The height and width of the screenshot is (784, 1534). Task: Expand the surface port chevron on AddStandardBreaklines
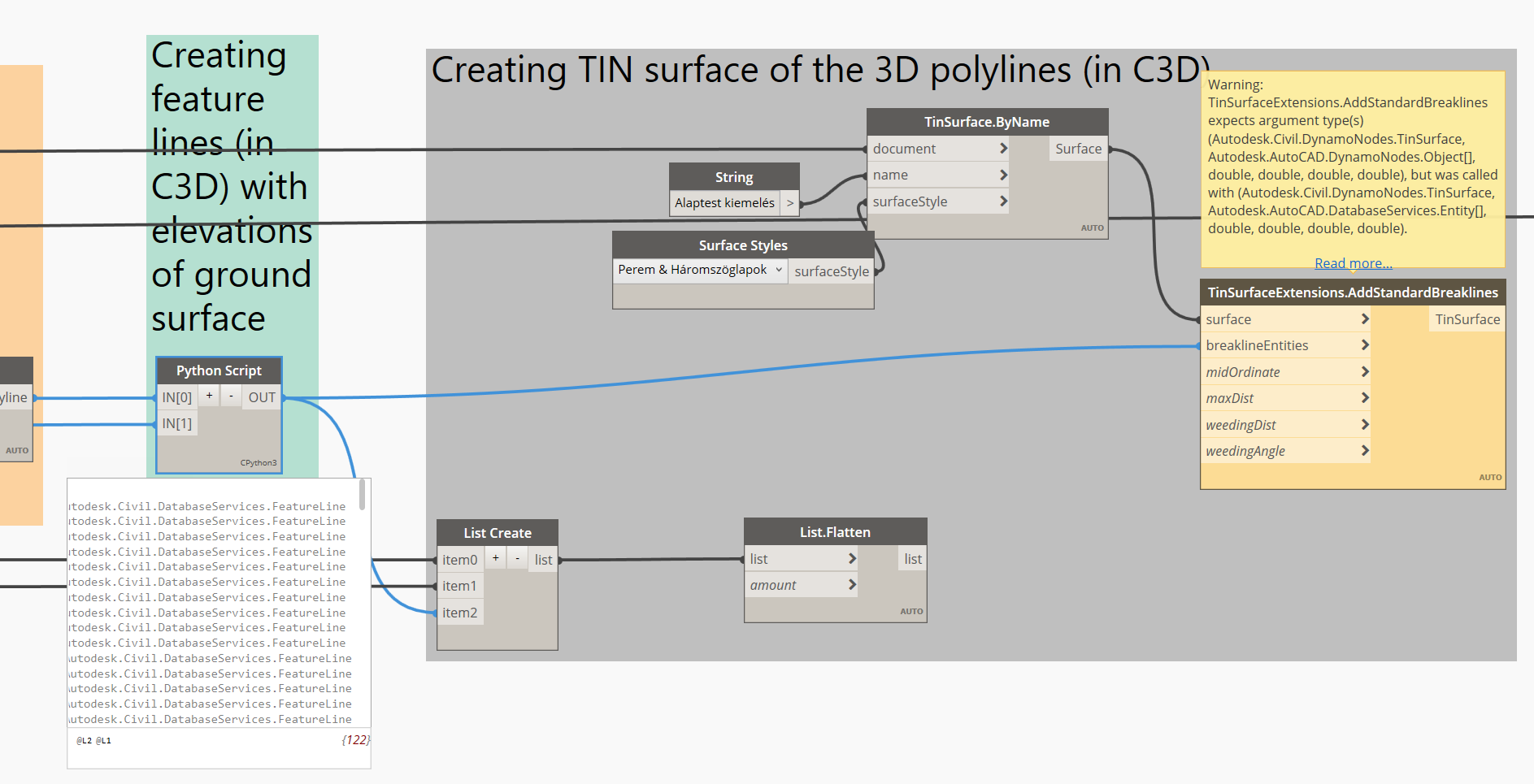tap(1365, 319)
